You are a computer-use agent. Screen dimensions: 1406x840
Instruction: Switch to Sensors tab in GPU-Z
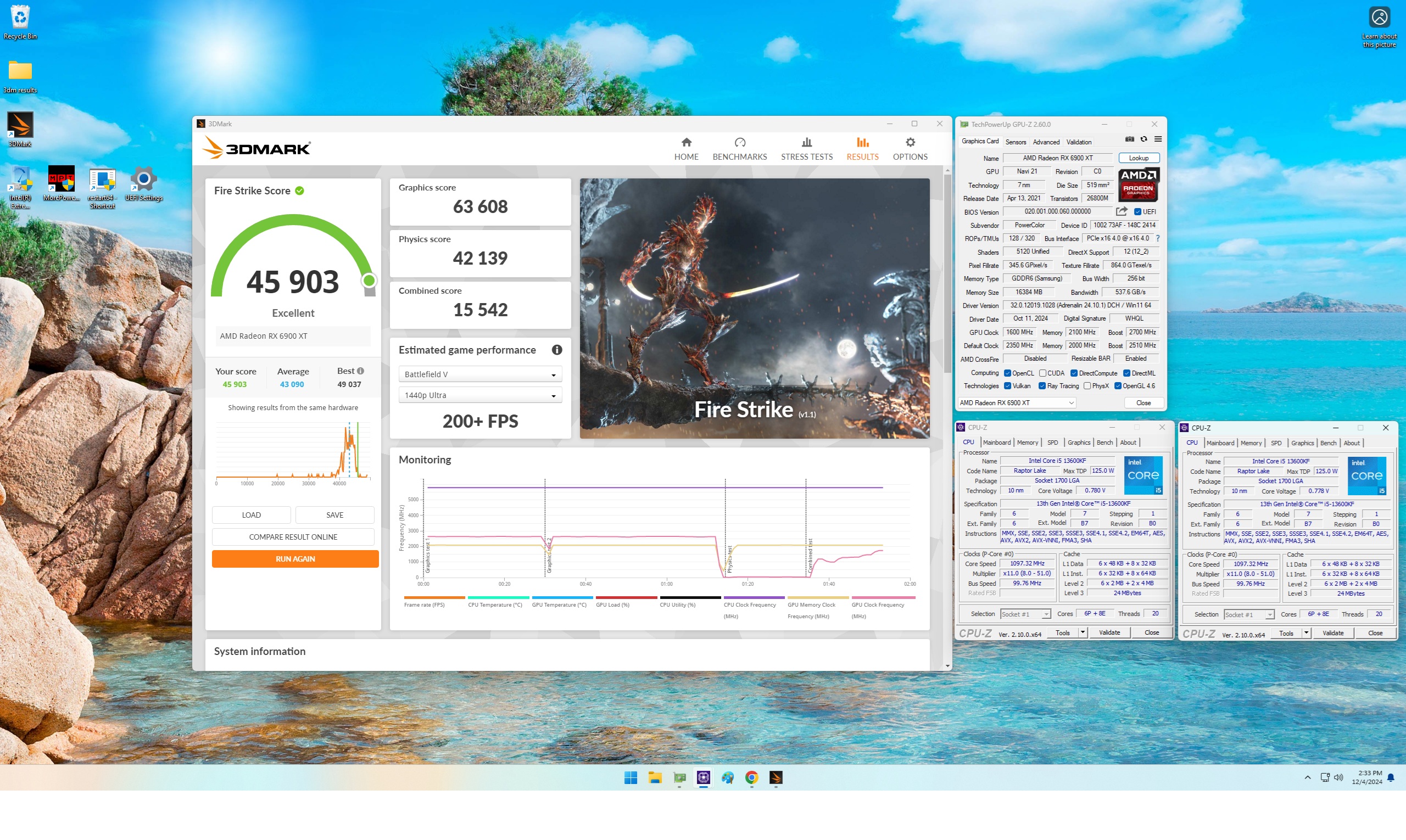(x=1016, y=142)
